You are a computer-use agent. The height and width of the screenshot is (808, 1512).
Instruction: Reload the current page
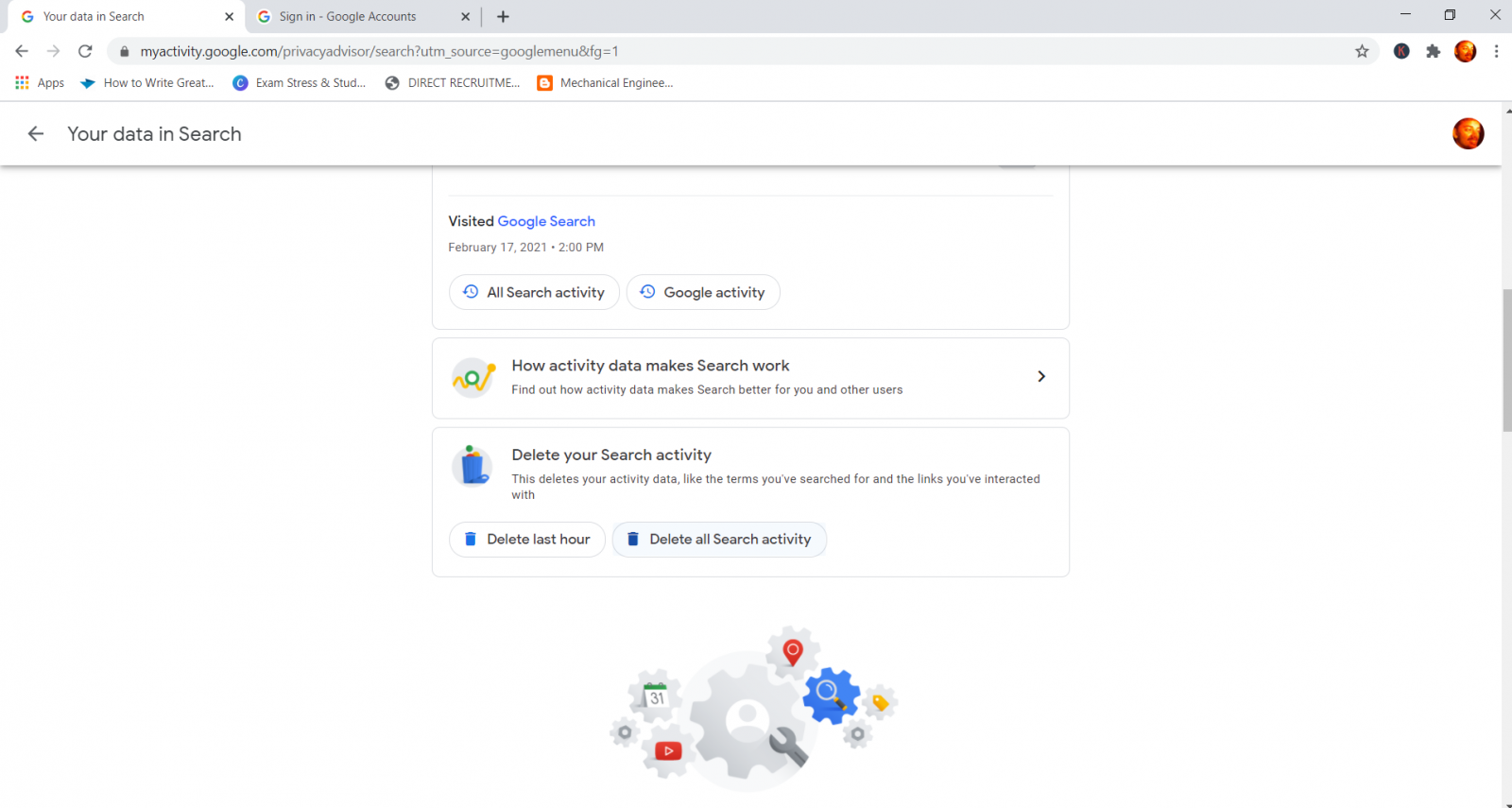coord(85,51)
